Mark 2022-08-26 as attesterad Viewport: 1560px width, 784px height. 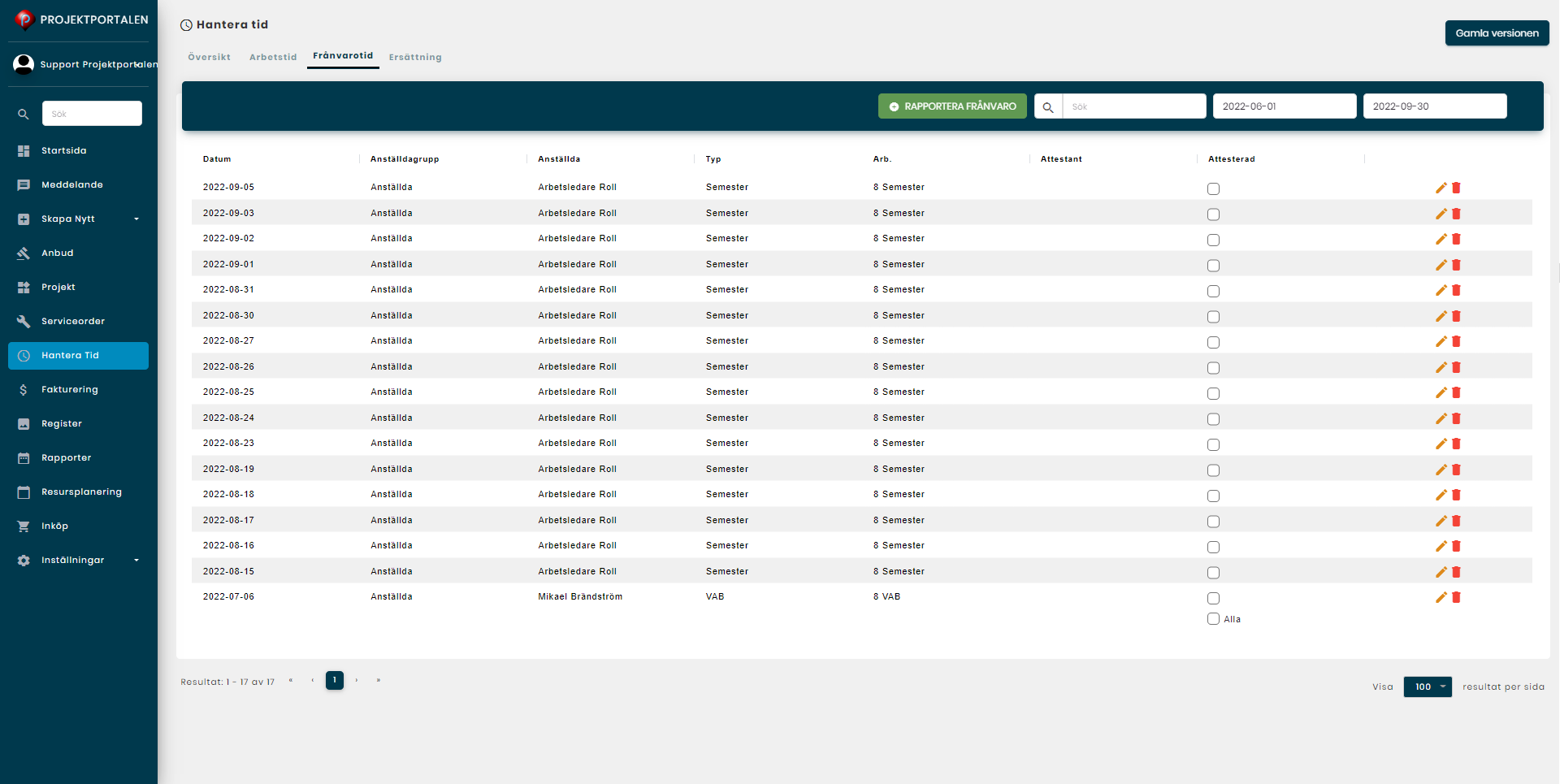tap(1213, 368)
